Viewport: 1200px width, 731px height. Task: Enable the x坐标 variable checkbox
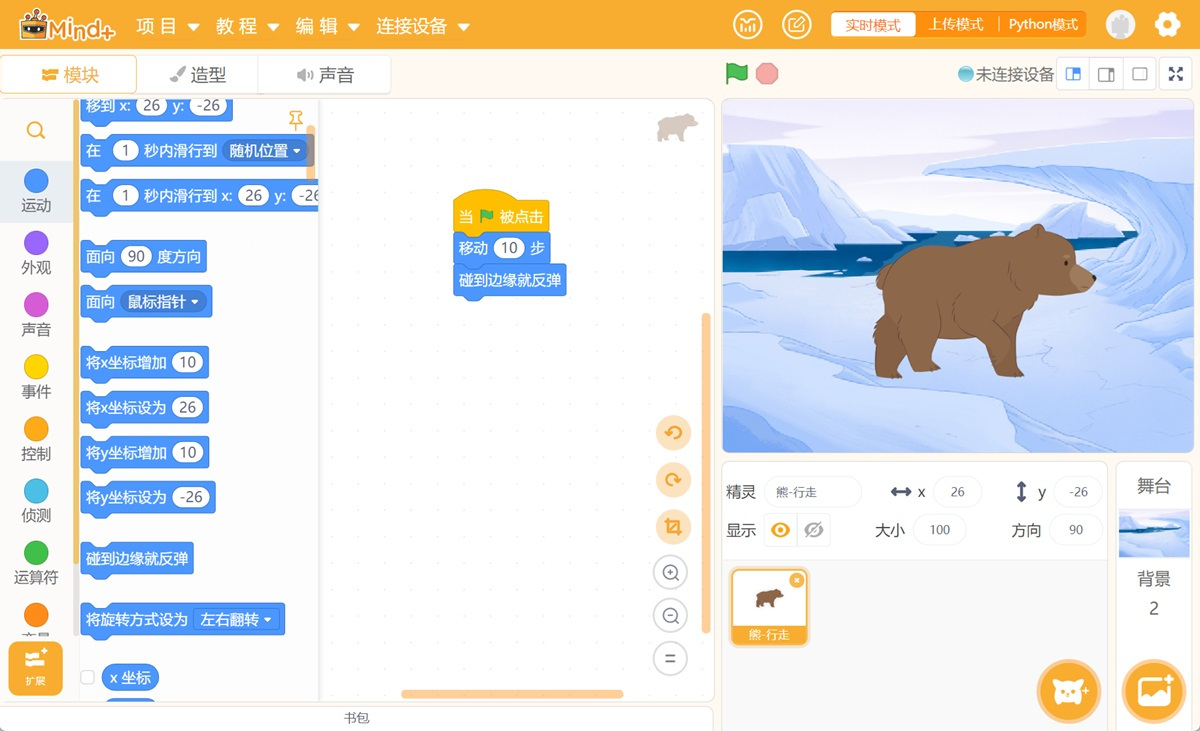[88, 678]
